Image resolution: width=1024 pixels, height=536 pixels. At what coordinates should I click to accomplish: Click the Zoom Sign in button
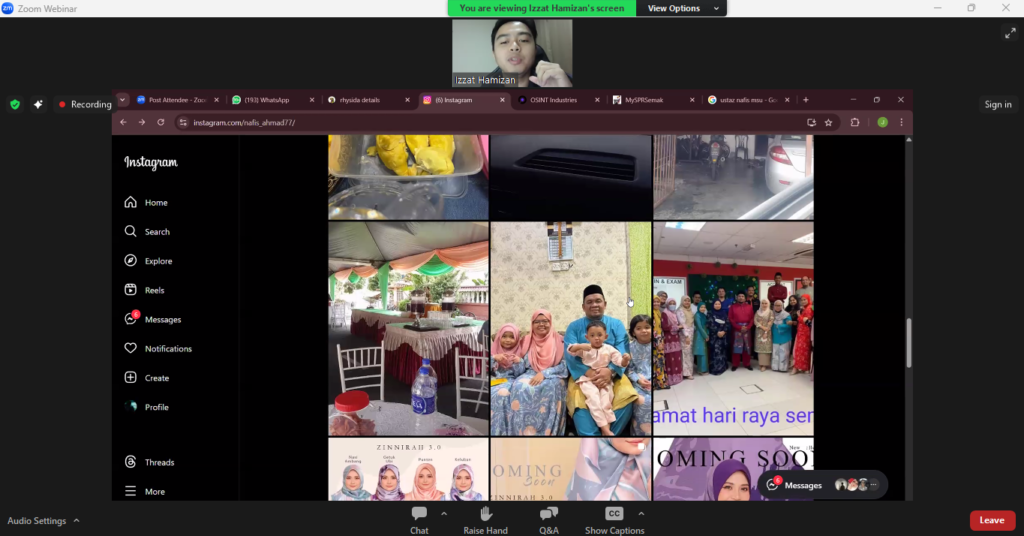pos(998,104)
